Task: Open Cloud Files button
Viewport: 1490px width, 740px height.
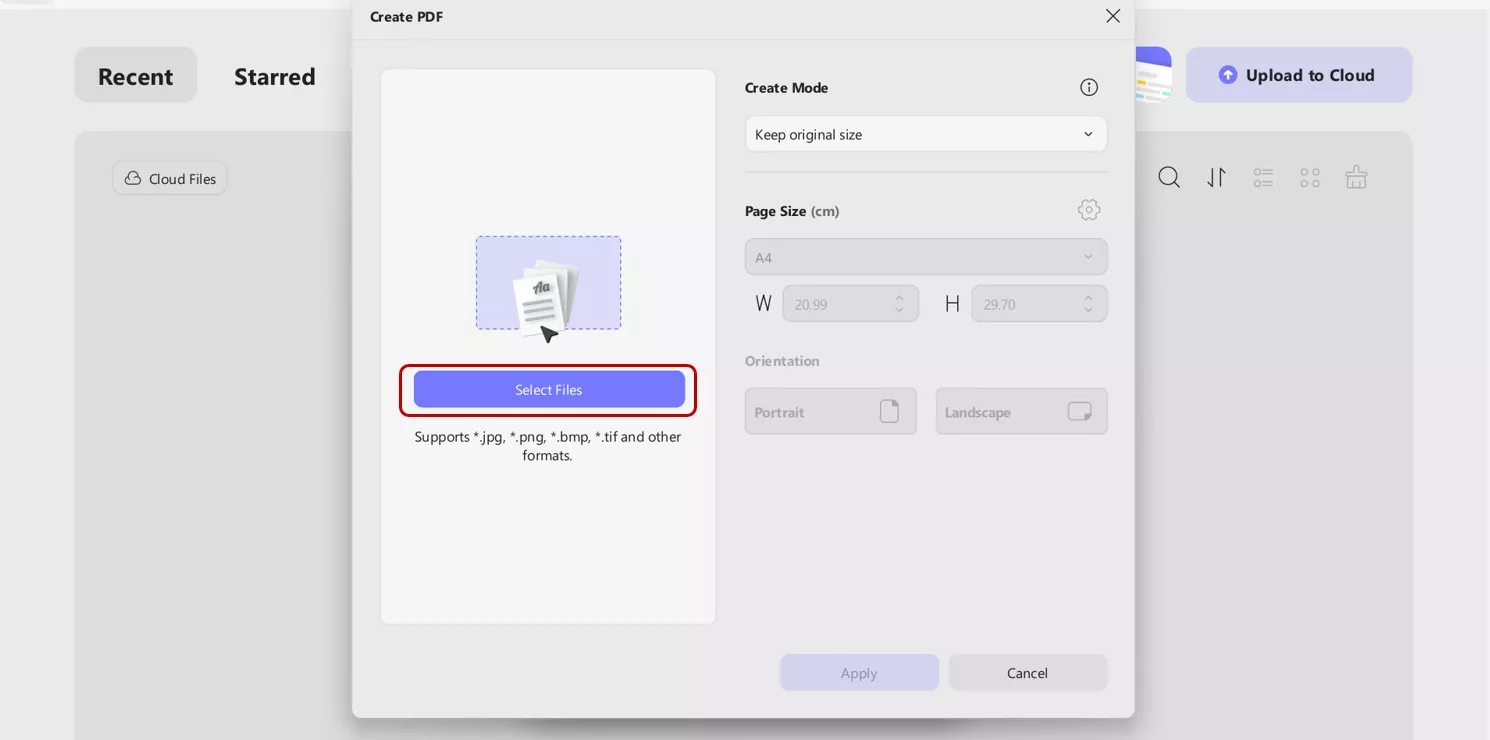Action: pyautogui.click(x=170, y=179)
